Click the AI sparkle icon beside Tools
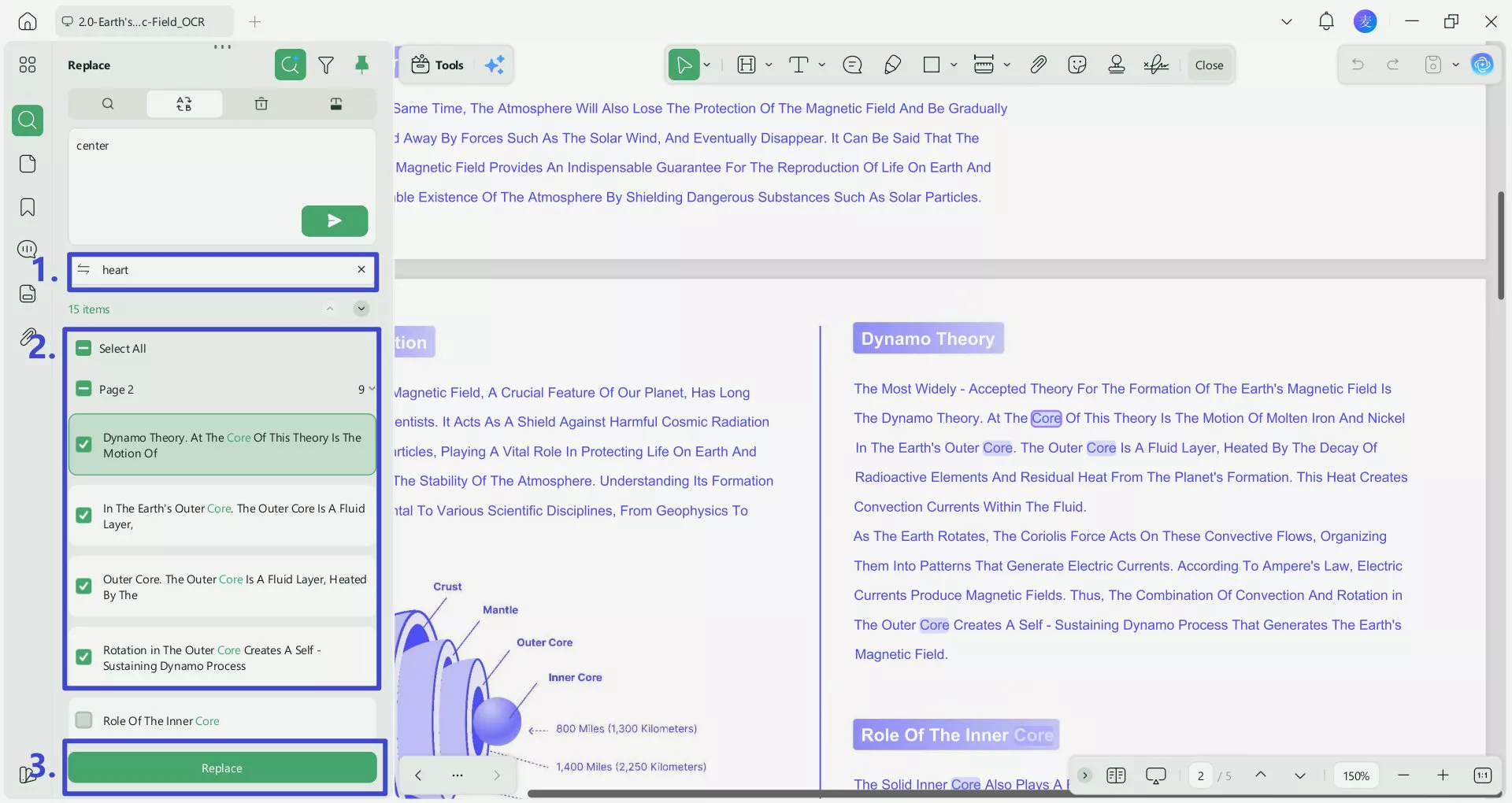1512x803 pixels. click(x=495, y=65)
